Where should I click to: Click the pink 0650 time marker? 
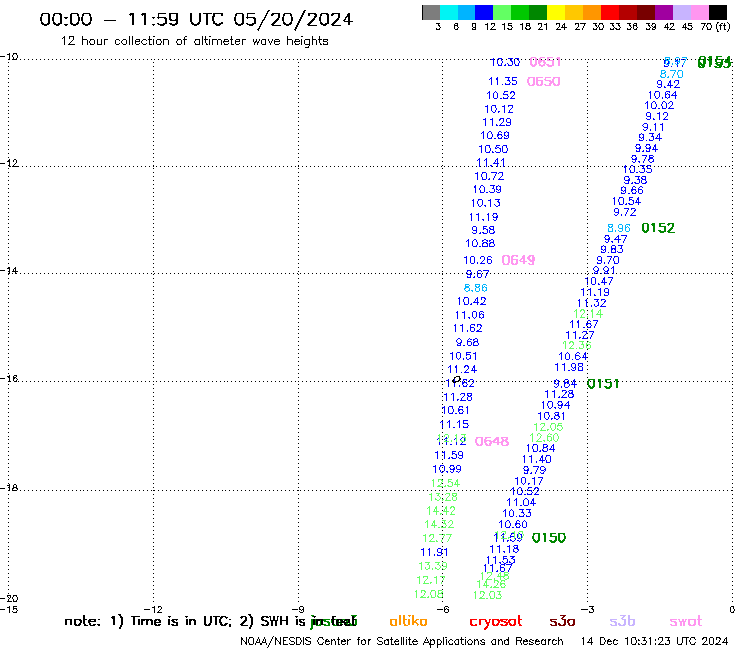[x=543, y=82]
